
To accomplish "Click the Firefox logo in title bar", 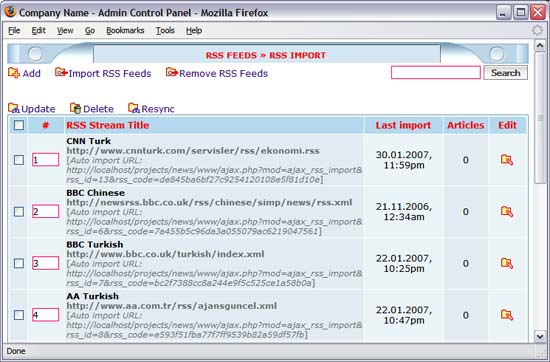I will [10, 12].
